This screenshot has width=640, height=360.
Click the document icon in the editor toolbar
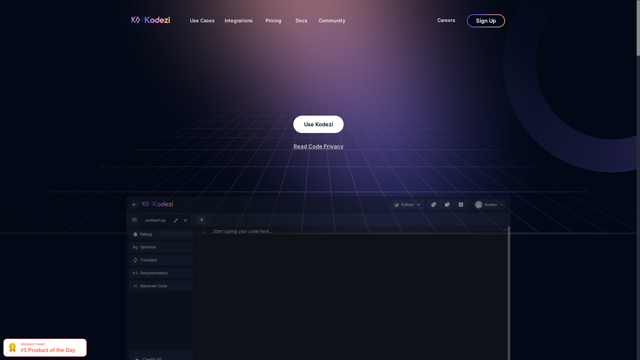460,204
